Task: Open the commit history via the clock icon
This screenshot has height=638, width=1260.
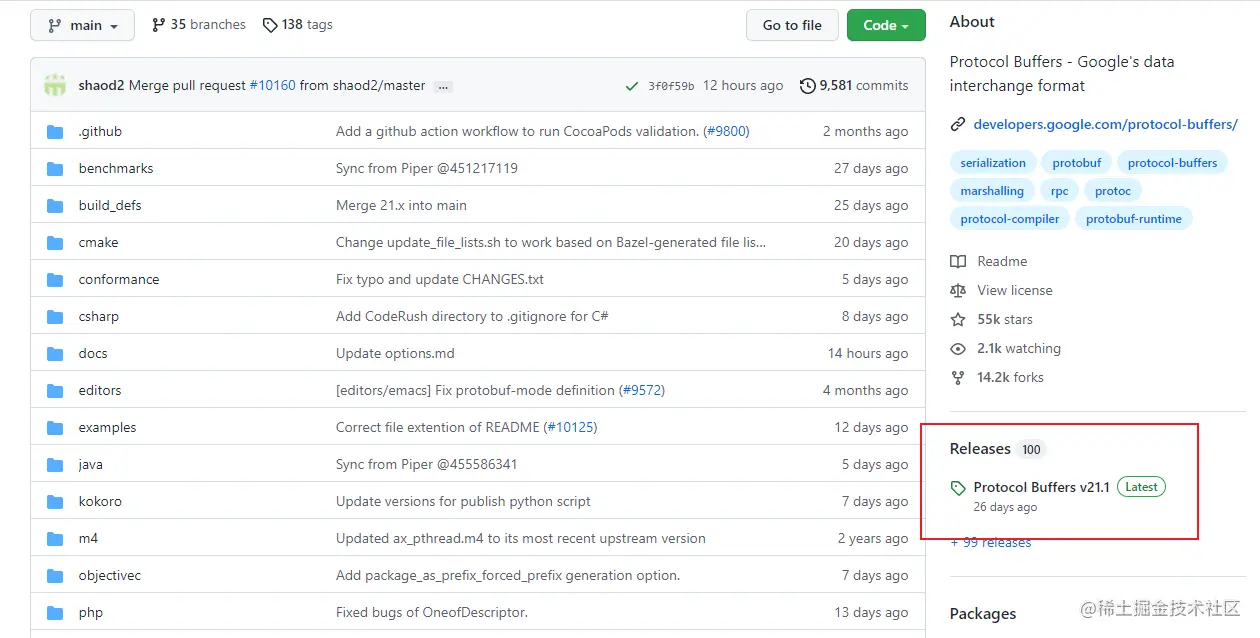Action: pyautogui.click(x=807, y=85)
